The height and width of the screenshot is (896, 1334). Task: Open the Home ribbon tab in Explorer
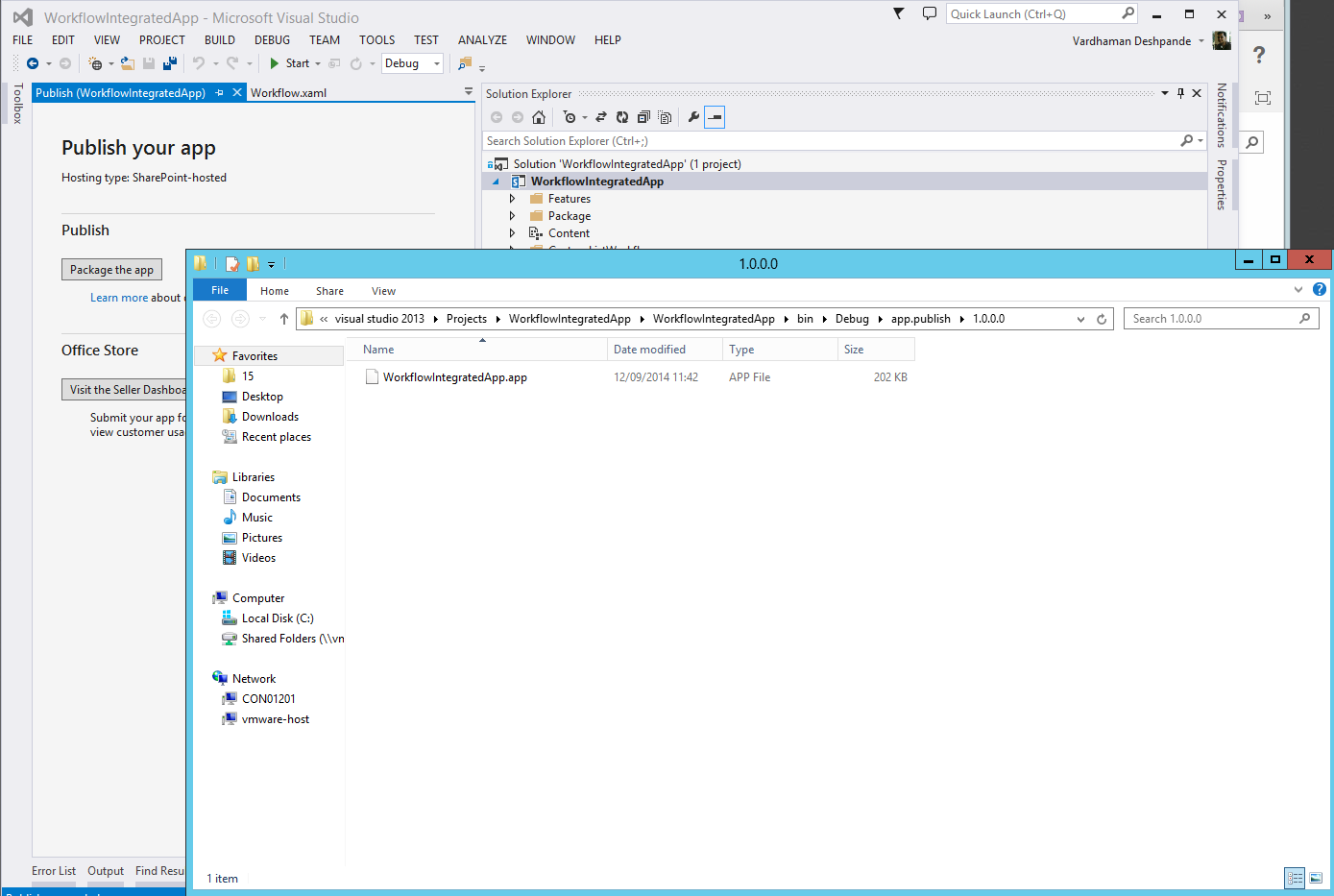tap(275, 291)
